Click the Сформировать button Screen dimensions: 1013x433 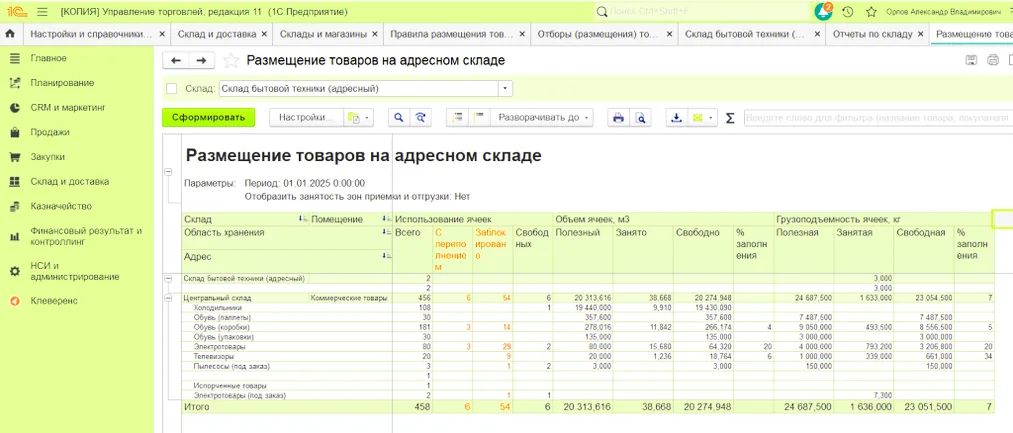pyautogui.click(x=208, y=118)
